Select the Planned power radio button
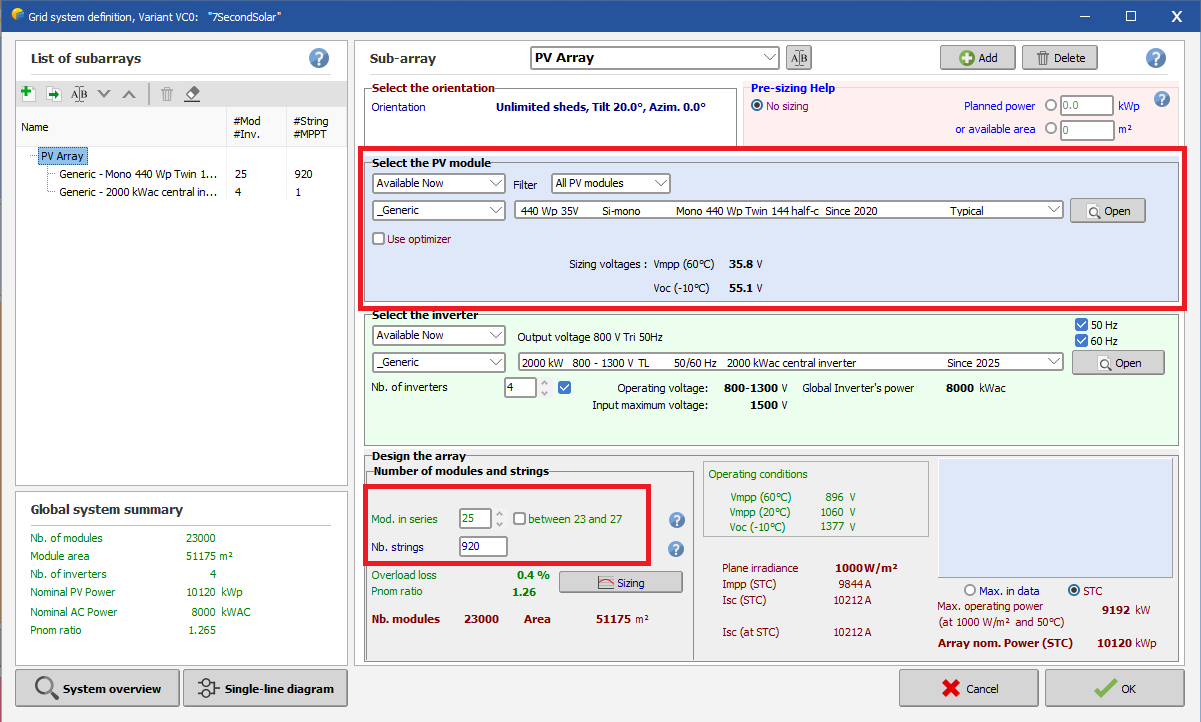 pyautogui.click(x=1051, y=106)
